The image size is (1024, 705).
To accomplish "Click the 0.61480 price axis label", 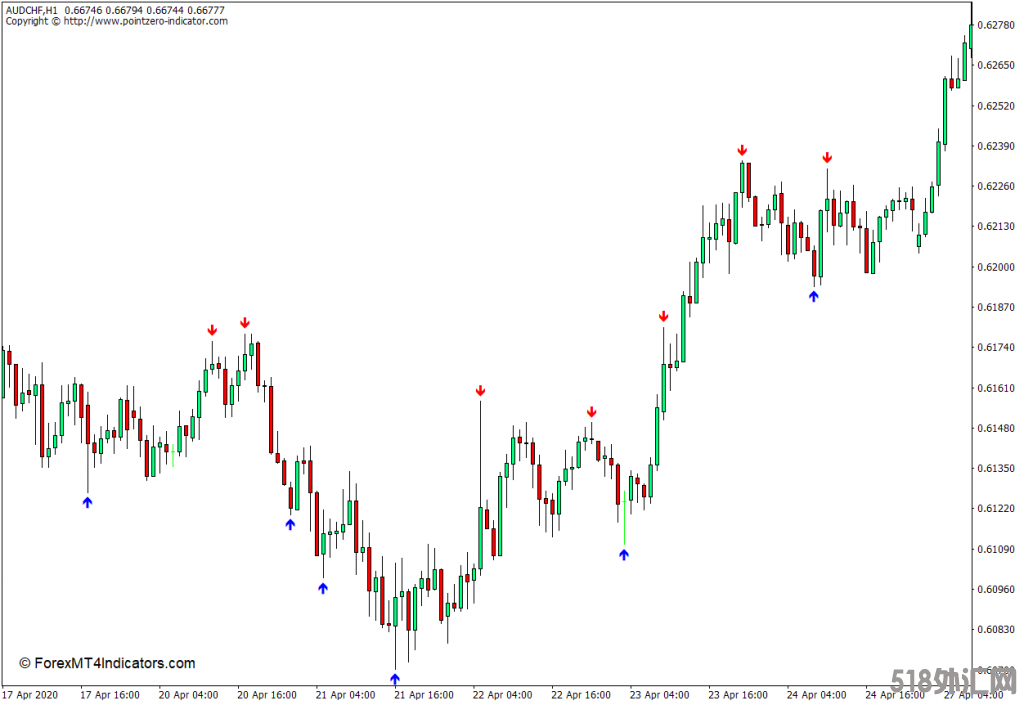I will click(998, 428).
